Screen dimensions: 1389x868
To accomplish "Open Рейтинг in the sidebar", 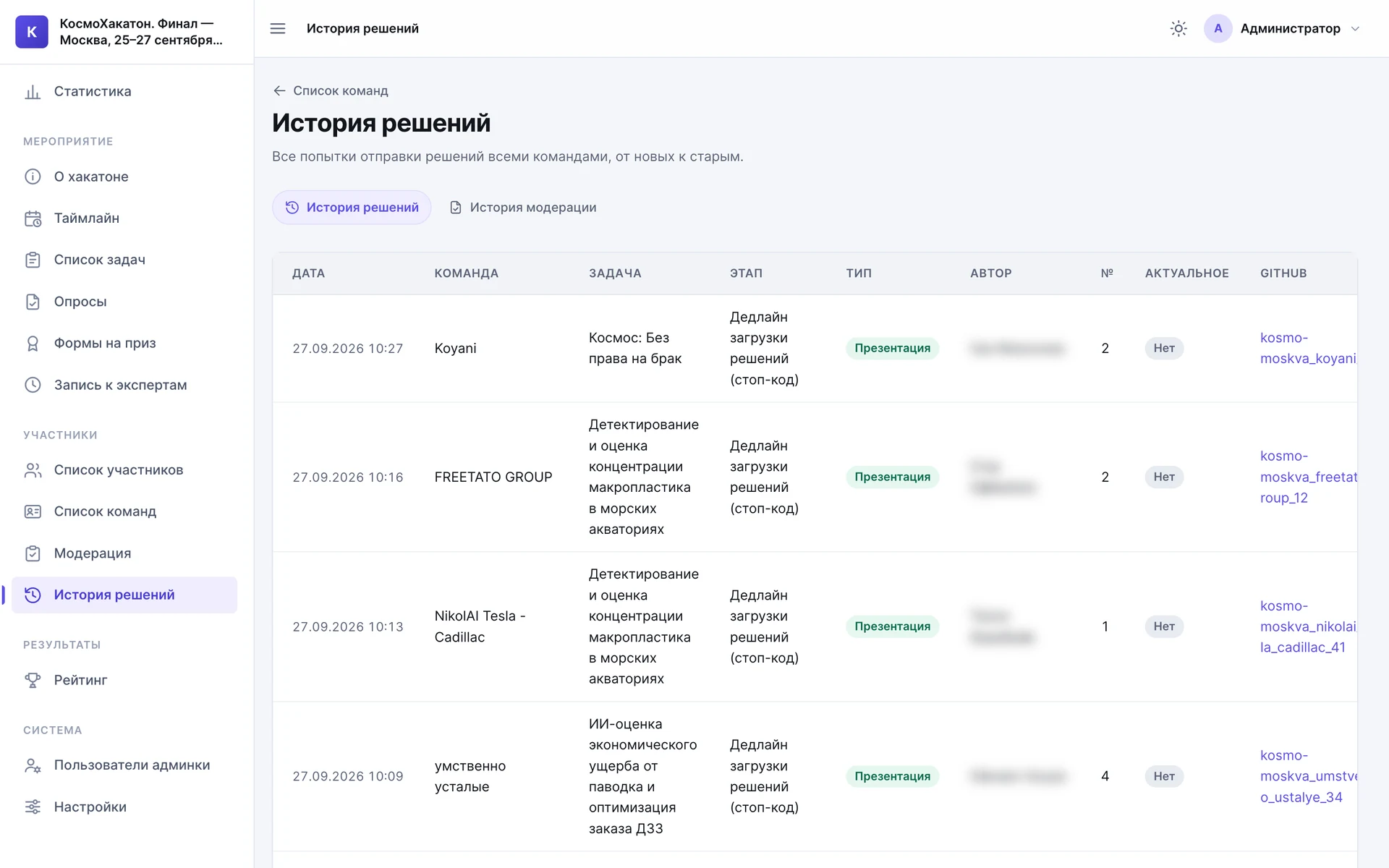I will click(124, 680).
